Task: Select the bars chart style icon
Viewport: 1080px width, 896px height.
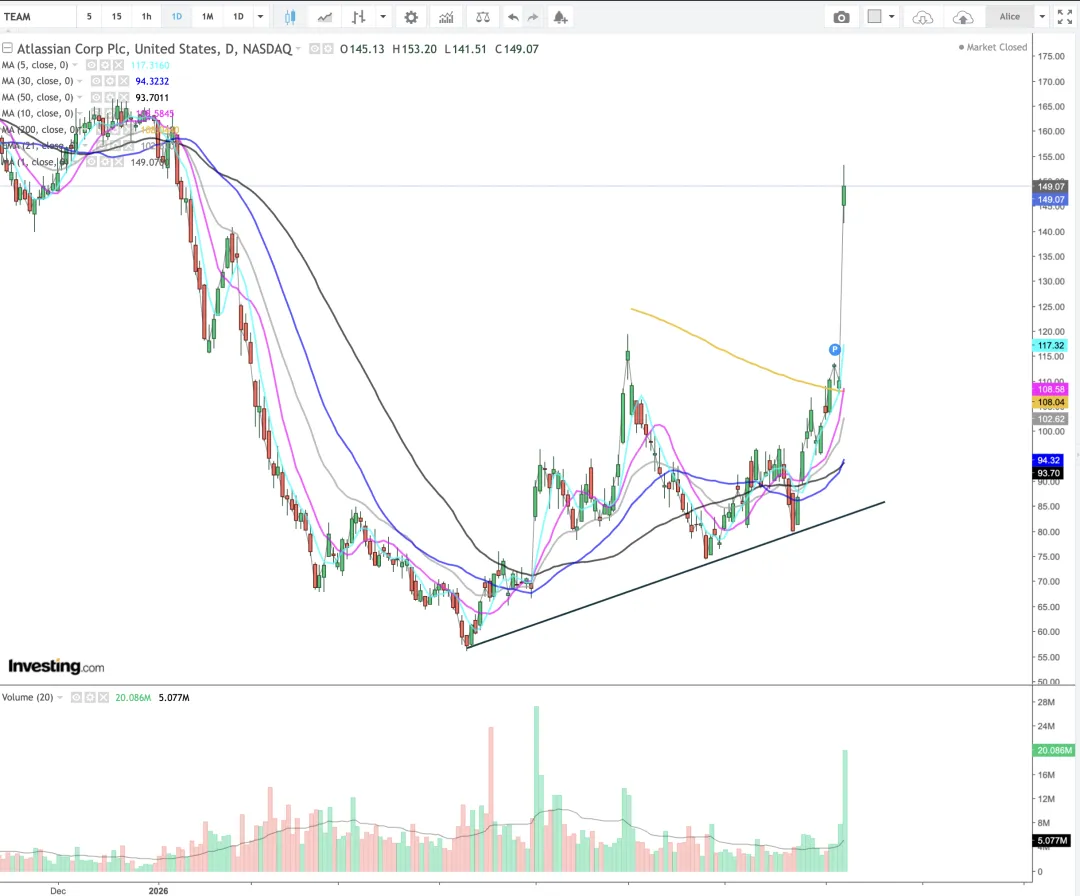Action: (x=358, y=17)
